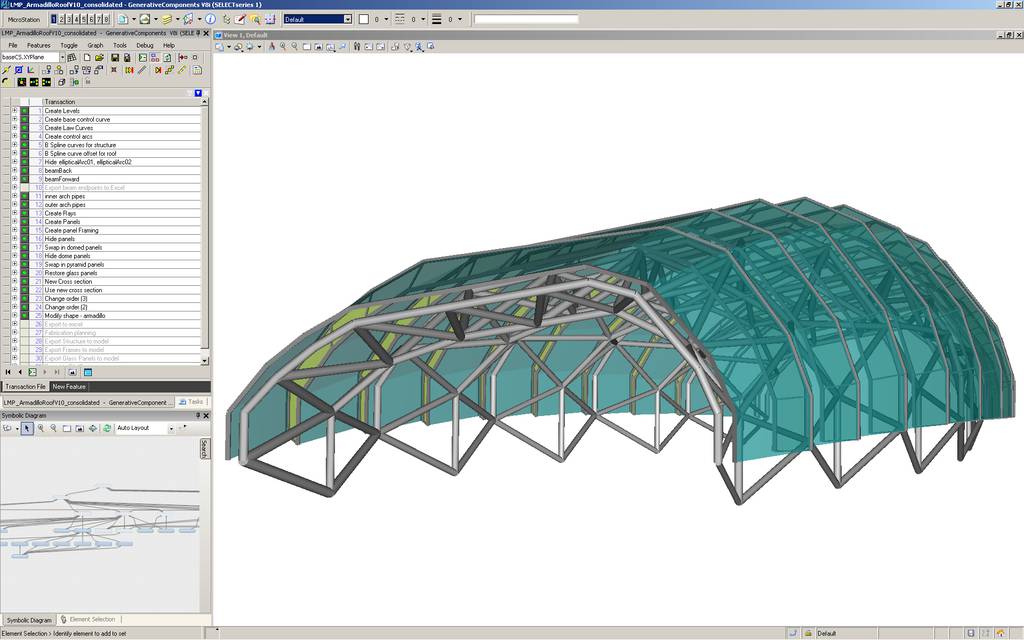Screen dimensions: 1024x640
Task: Expand the 'Create Panels' transaction row
Action: [x=15, y=222]
